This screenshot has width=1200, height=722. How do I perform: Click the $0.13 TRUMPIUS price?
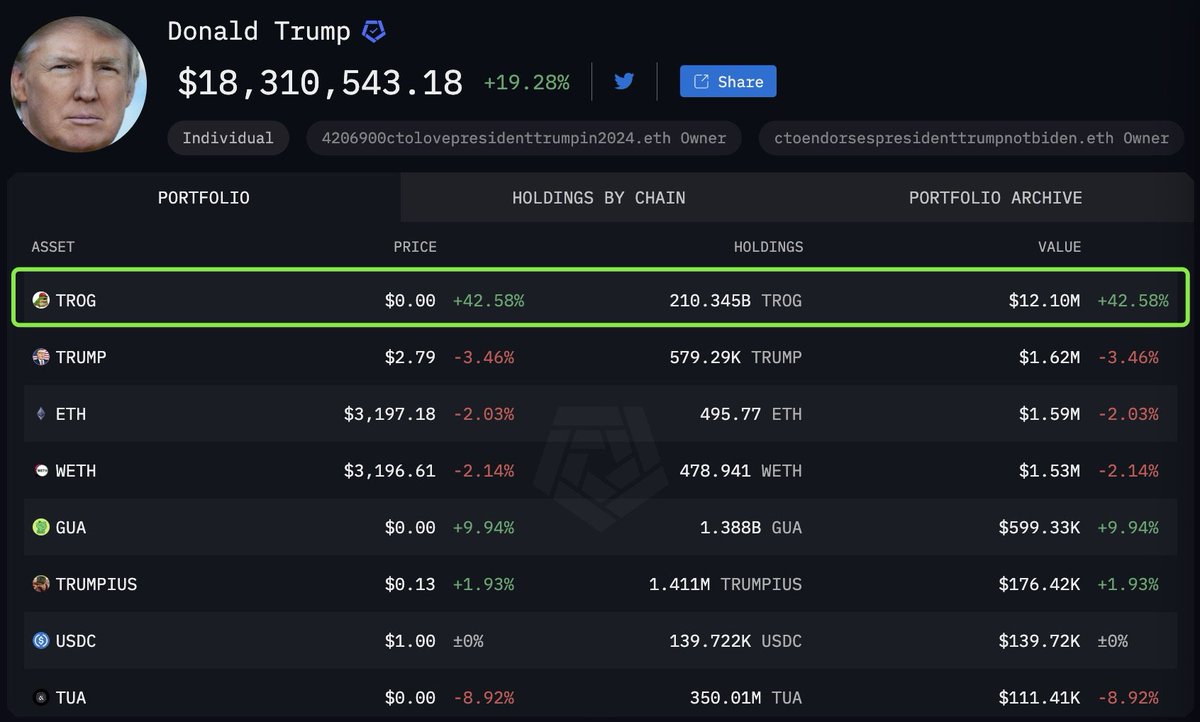coord(410,584)
